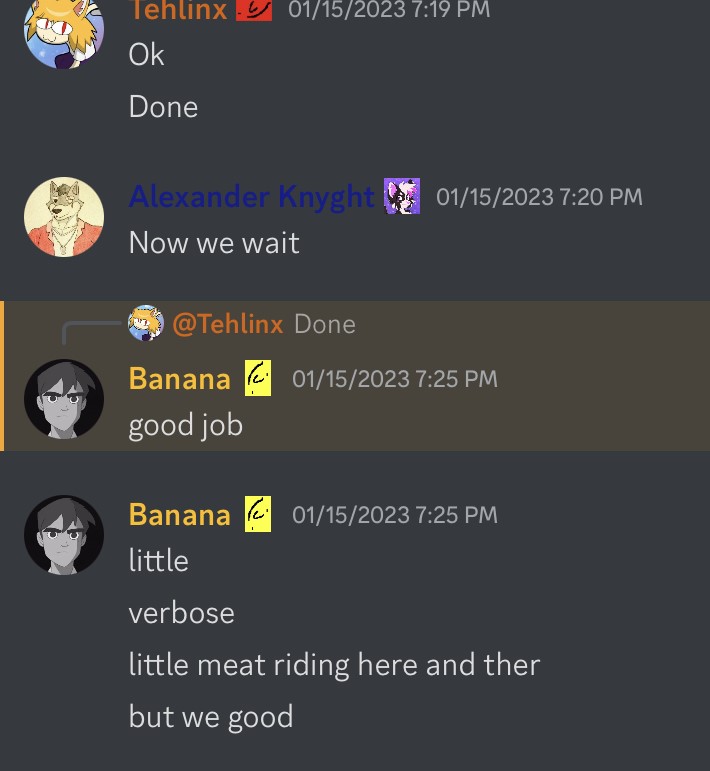Select the "little meat riding here and ther" message
Viewport: 710px width, 771px height.
click(x=334, y=665)
